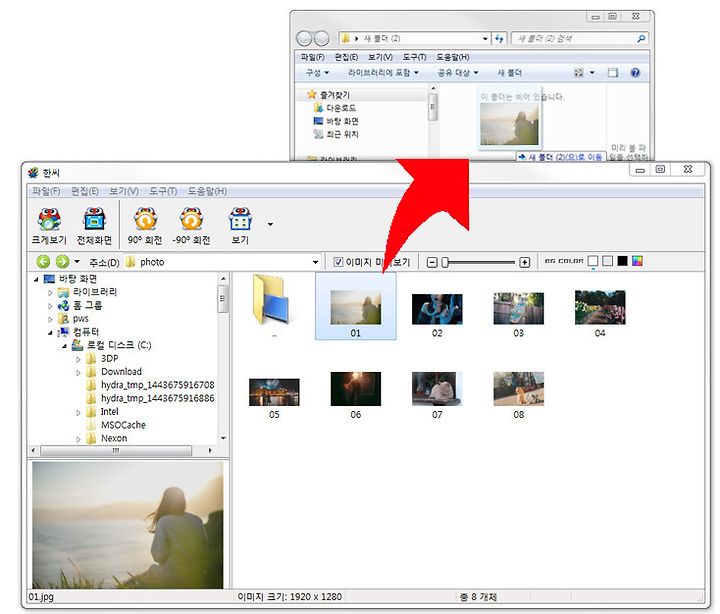
Task: Open 도움말(H) menu in 한씨 window
Action: (207, 191)
